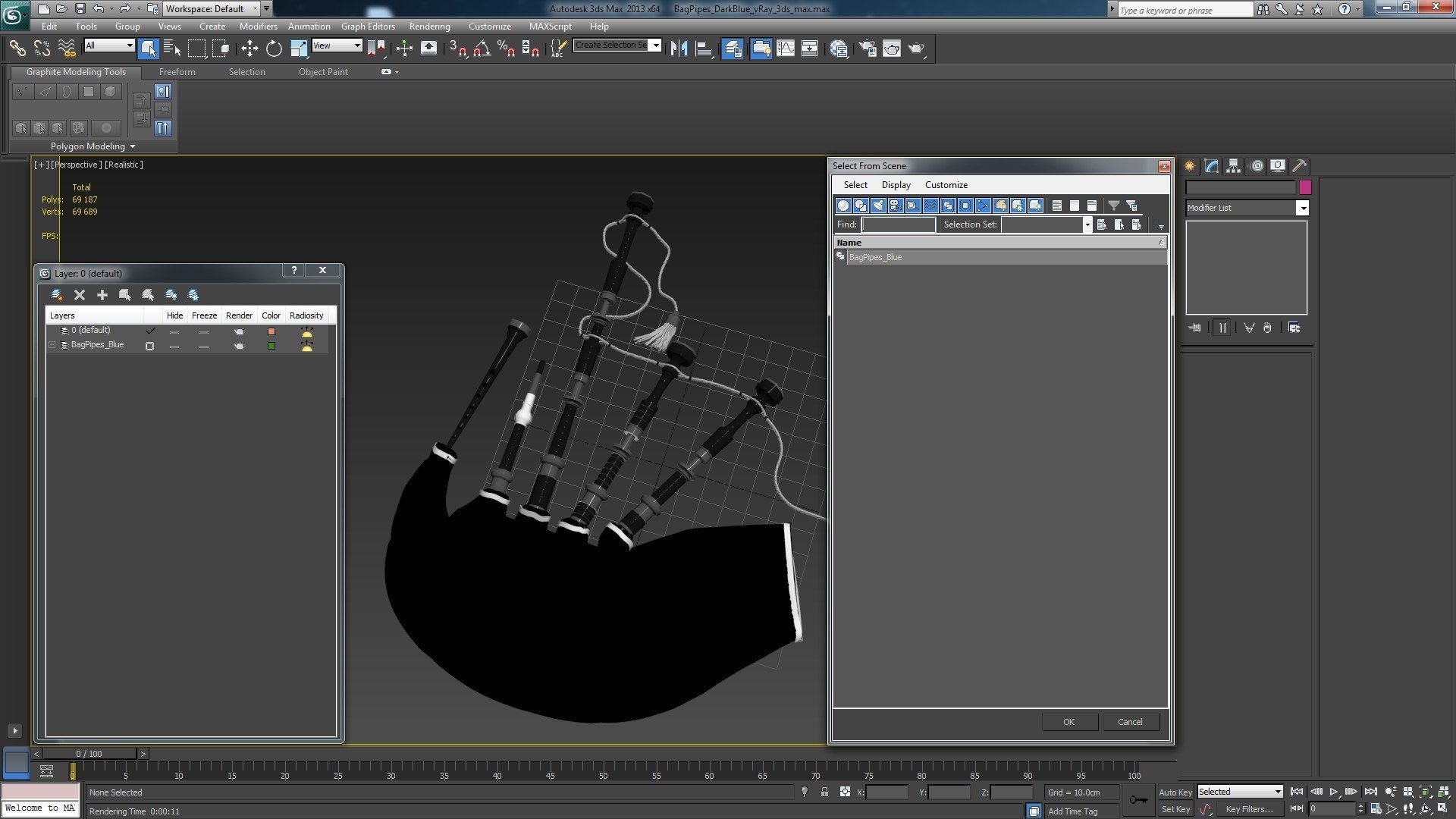Expand the Polygon Modeling panel dropdown

click(x=133, y=146)
